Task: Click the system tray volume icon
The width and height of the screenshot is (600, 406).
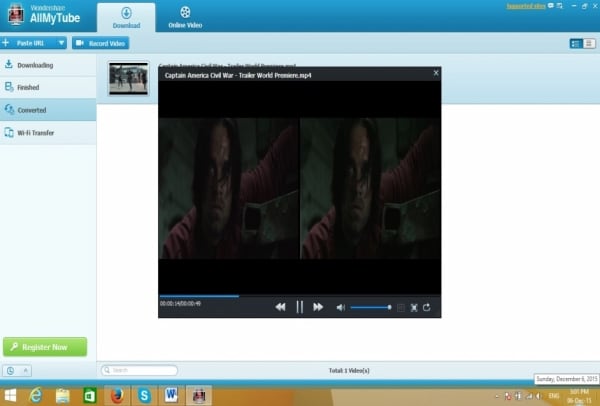Action: pos(538,396)
